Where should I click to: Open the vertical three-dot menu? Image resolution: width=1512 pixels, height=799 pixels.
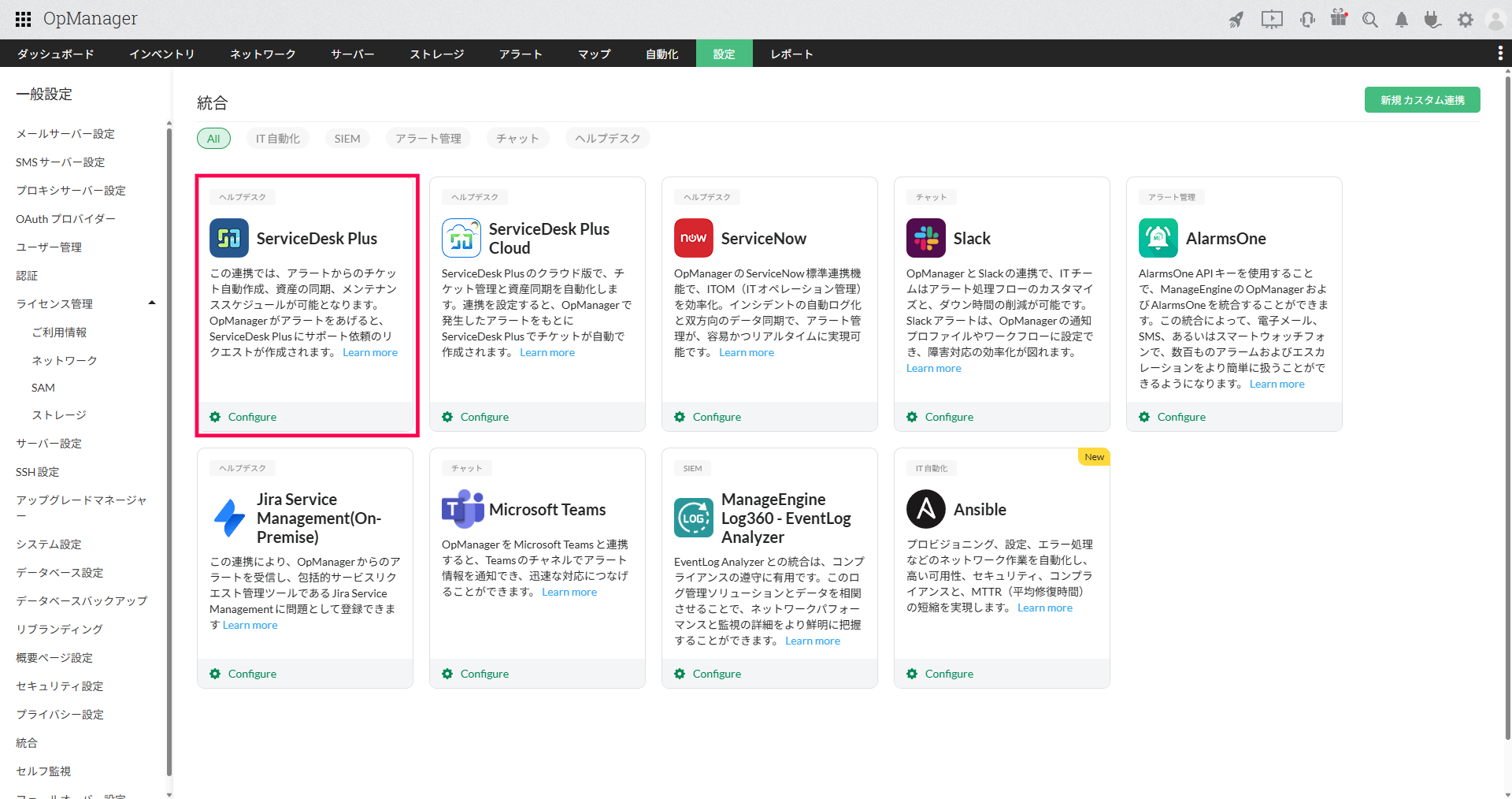(x=1499, y=54)
